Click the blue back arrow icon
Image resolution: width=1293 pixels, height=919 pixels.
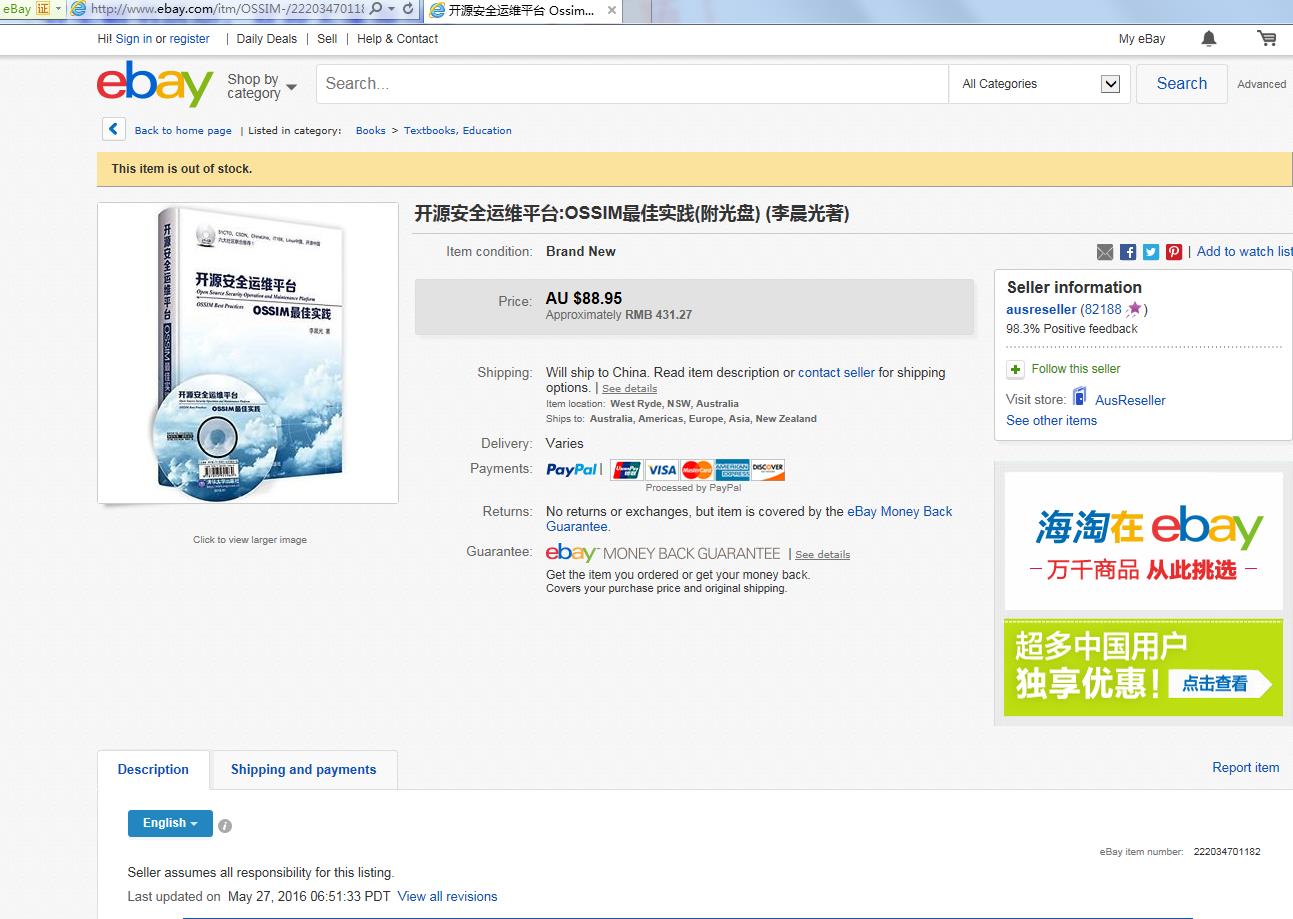click(113, 129)
